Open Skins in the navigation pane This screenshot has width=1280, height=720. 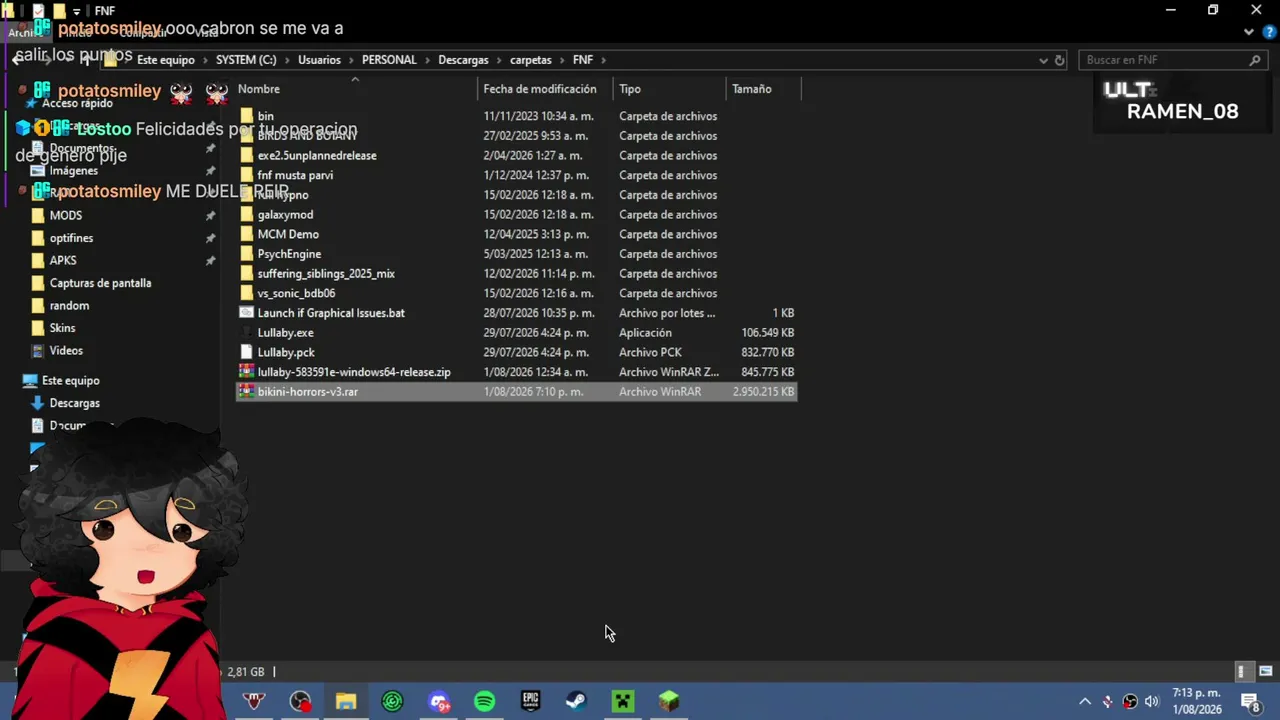point(62,328)
